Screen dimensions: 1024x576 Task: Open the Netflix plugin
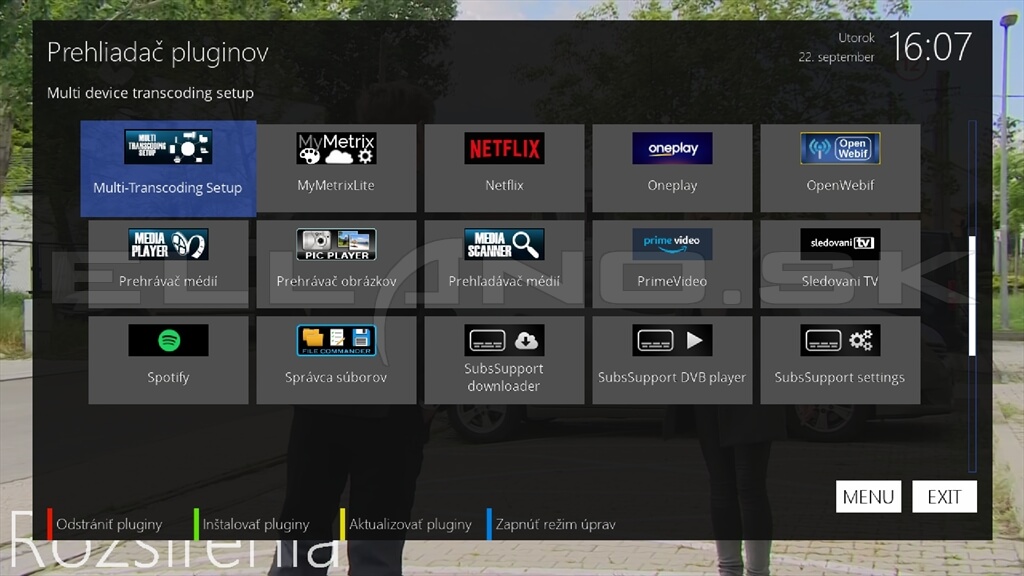click(504, 168)
